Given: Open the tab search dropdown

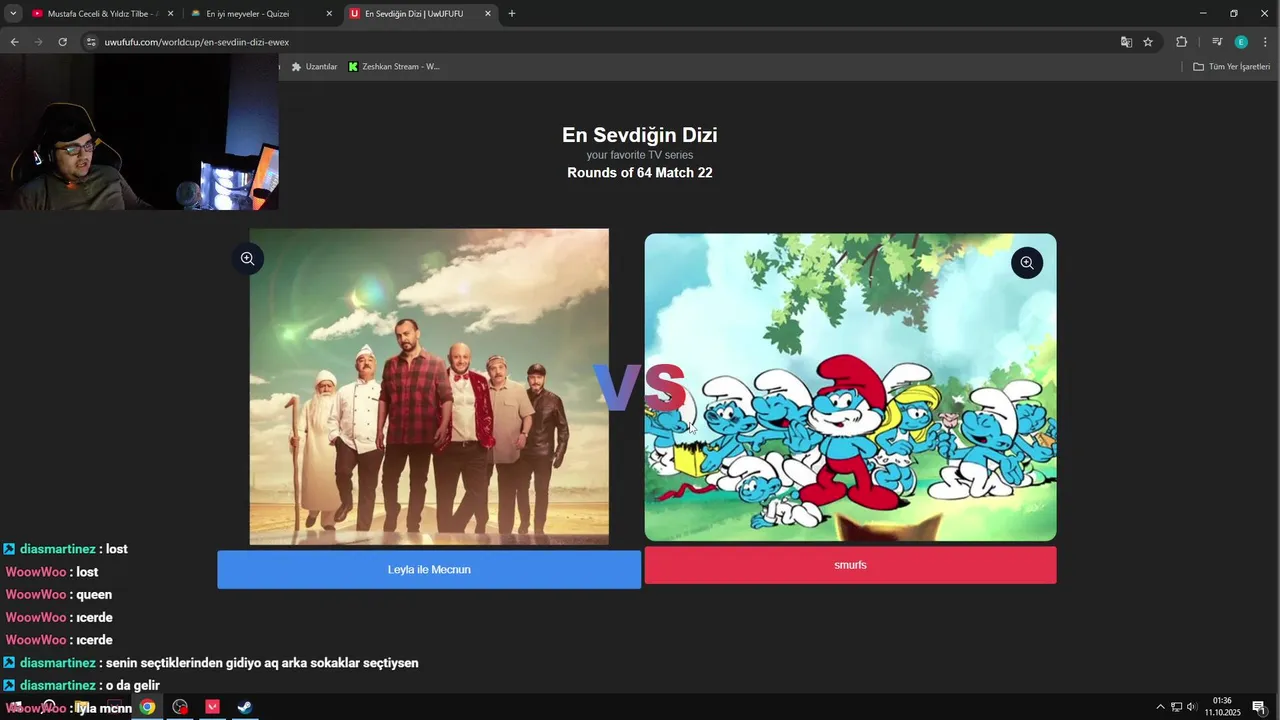Looking at the screenshot, I should (x=13, y=14).
